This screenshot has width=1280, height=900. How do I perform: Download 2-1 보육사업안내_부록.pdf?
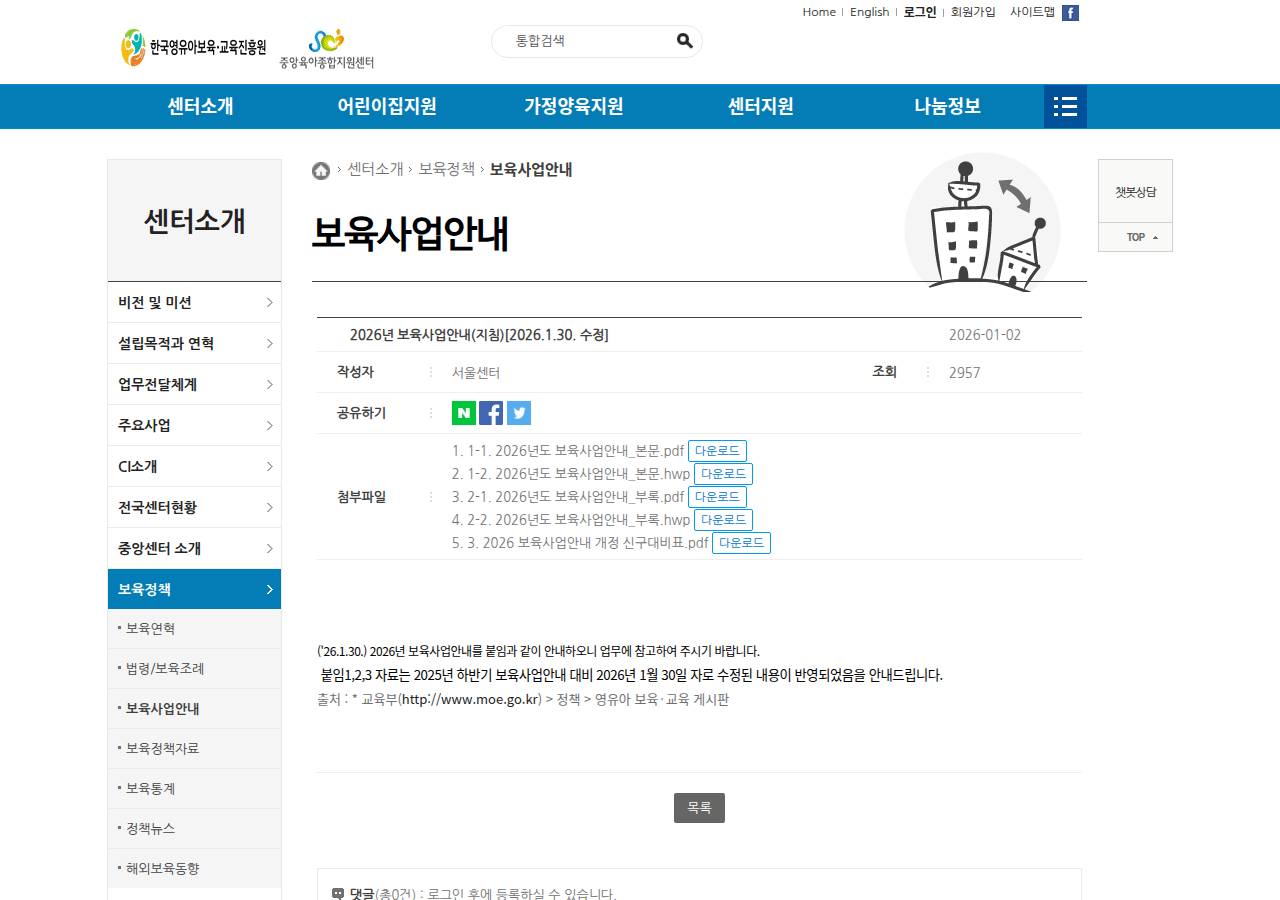pyautogui.click(x=717, y=497)
